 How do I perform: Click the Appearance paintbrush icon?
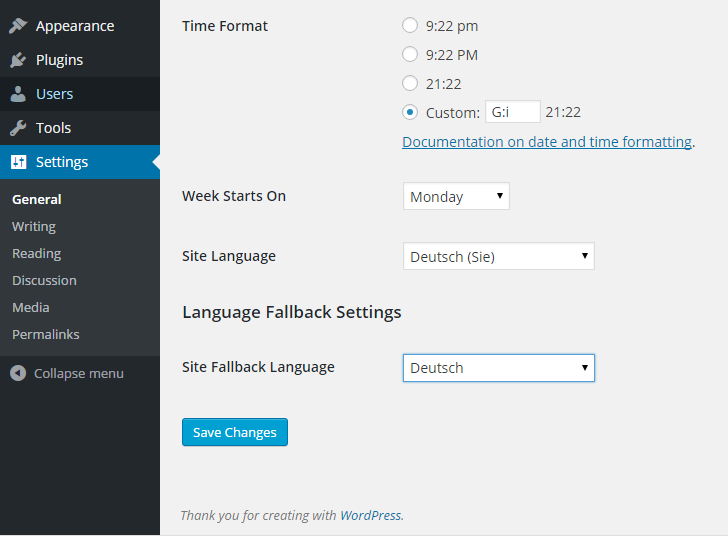[18, 26]
